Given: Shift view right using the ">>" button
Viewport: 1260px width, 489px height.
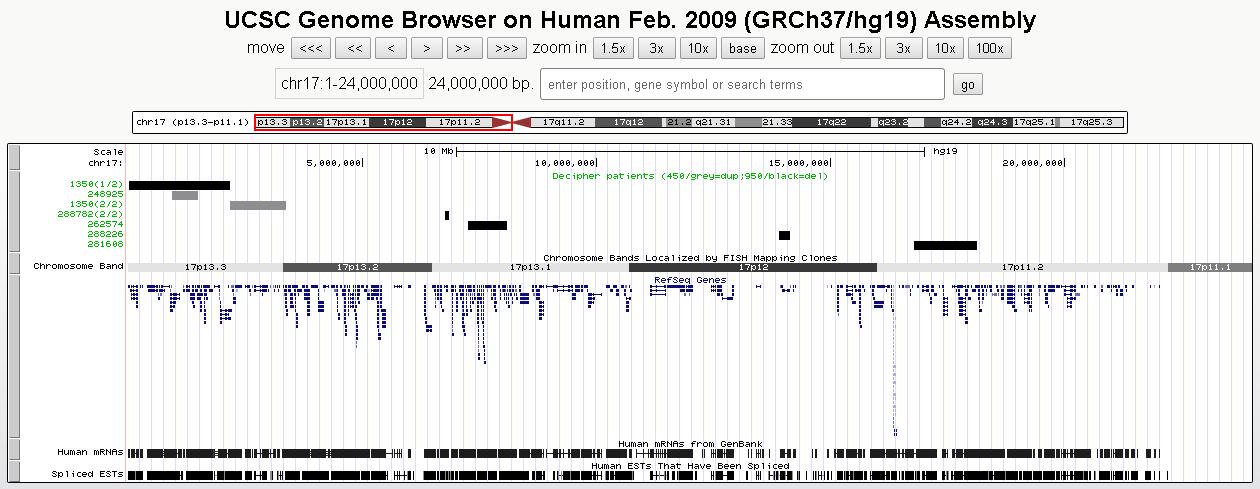Looking at the screenshot, I should pos(461,48).
